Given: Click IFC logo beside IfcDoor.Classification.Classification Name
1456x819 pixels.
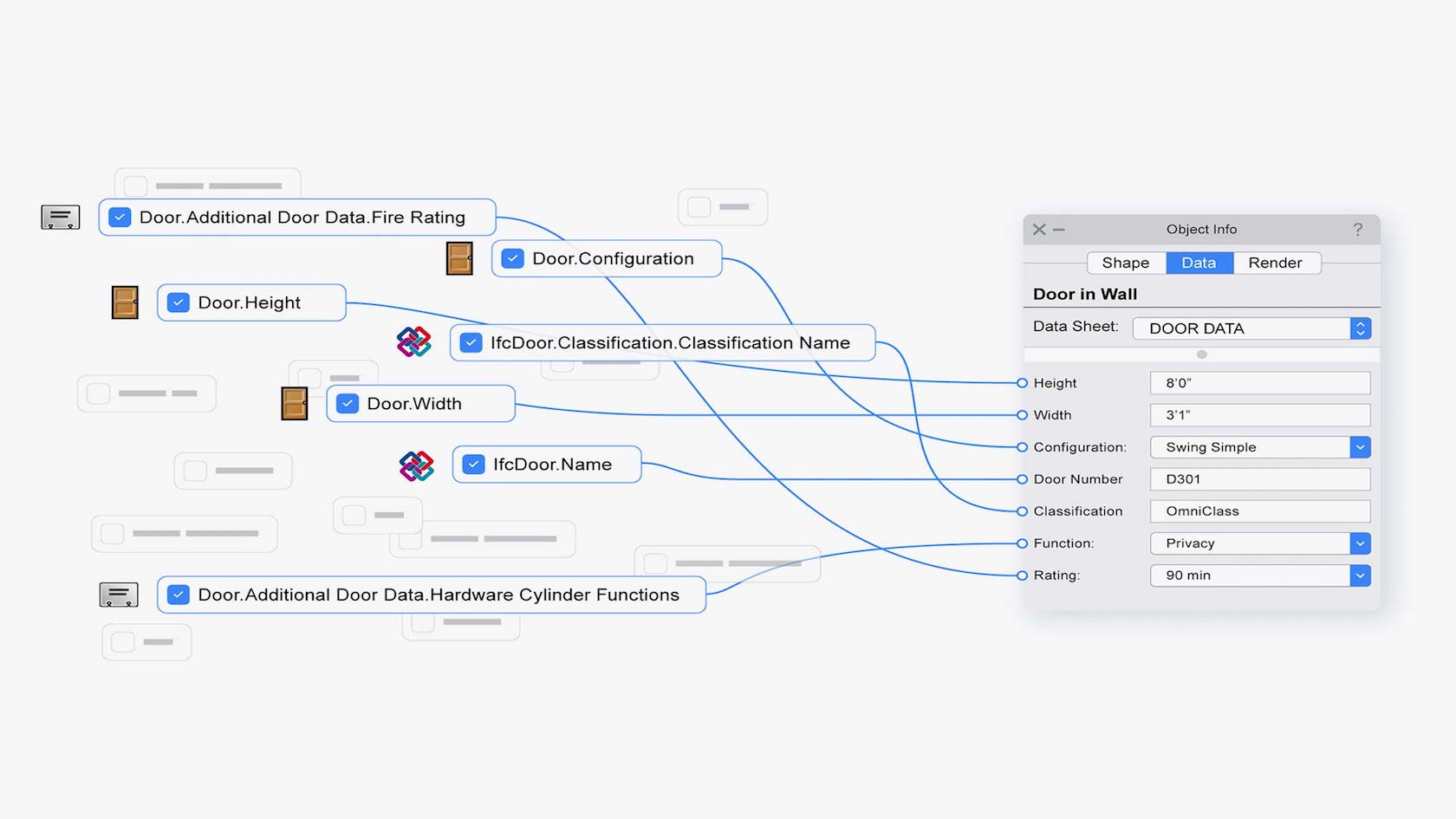Looking at the screenshot, I should (414, 342).
